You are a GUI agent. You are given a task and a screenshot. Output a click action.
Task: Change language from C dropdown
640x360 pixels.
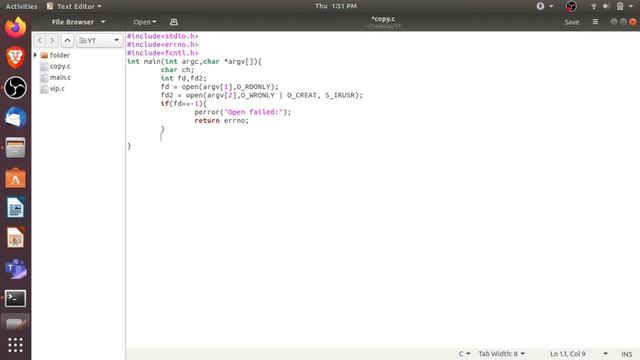(x=464, y=354)
